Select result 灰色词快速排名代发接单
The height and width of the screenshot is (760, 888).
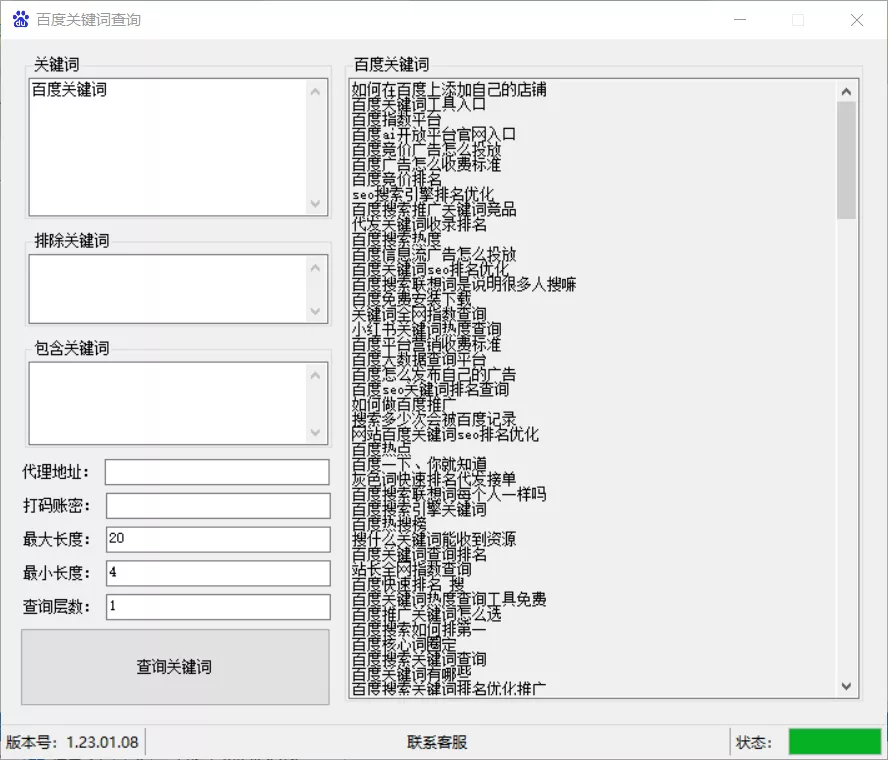pyautogui.click(x=434, y=479)
